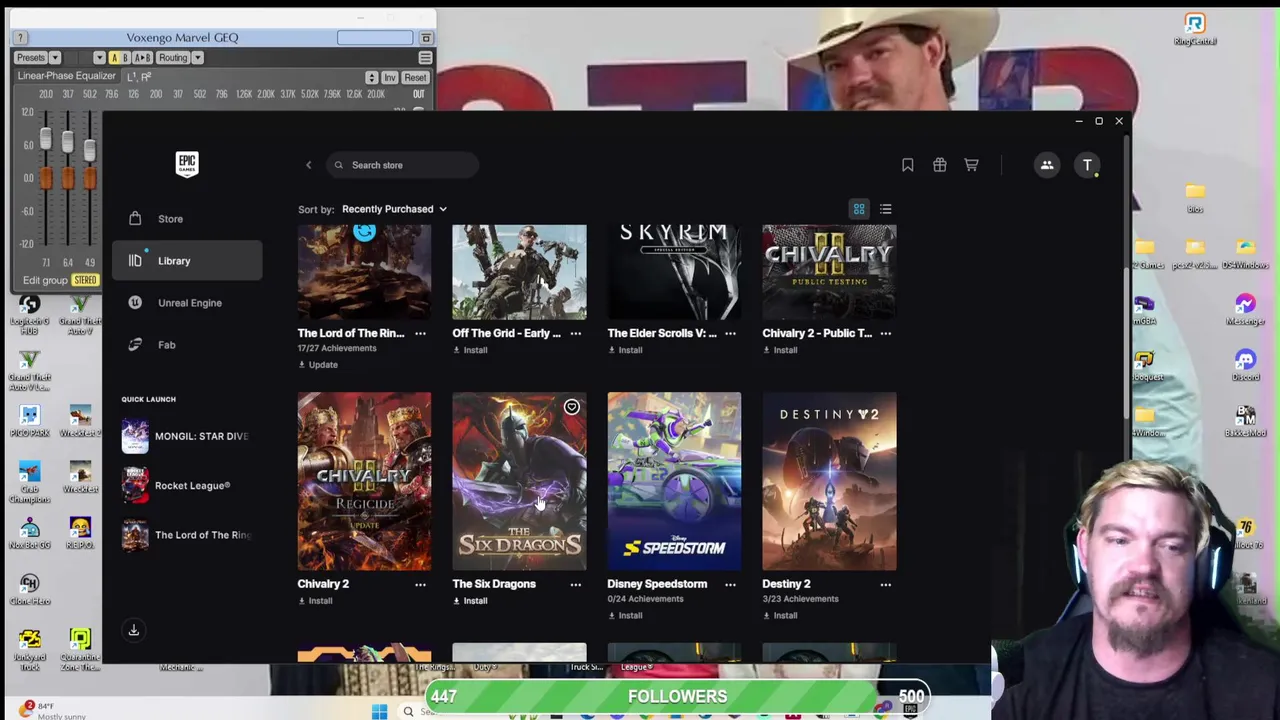Select the B state in Voxengo

click(x=125, y=58)
